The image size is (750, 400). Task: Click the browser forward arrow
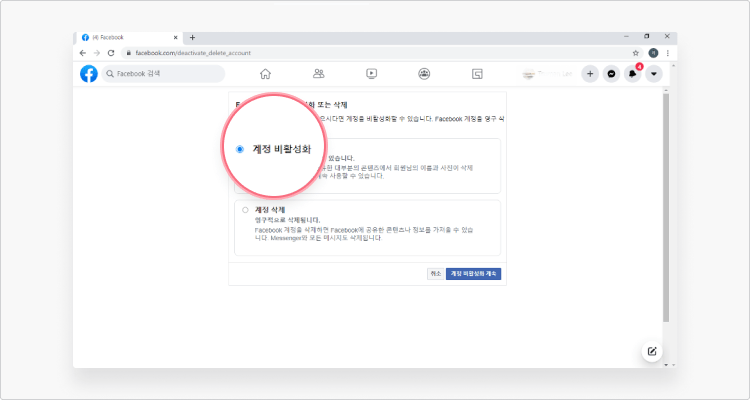click(x=97, y=53)
